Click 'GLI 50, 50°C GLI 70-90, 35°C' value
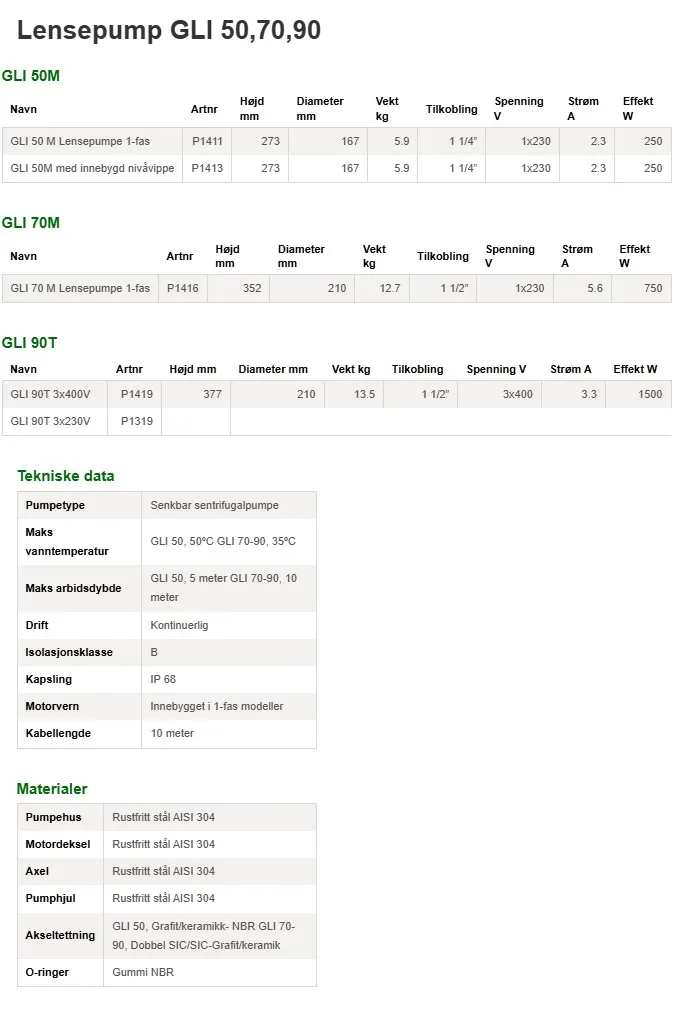682x1019 pixels. coord(223,541)
